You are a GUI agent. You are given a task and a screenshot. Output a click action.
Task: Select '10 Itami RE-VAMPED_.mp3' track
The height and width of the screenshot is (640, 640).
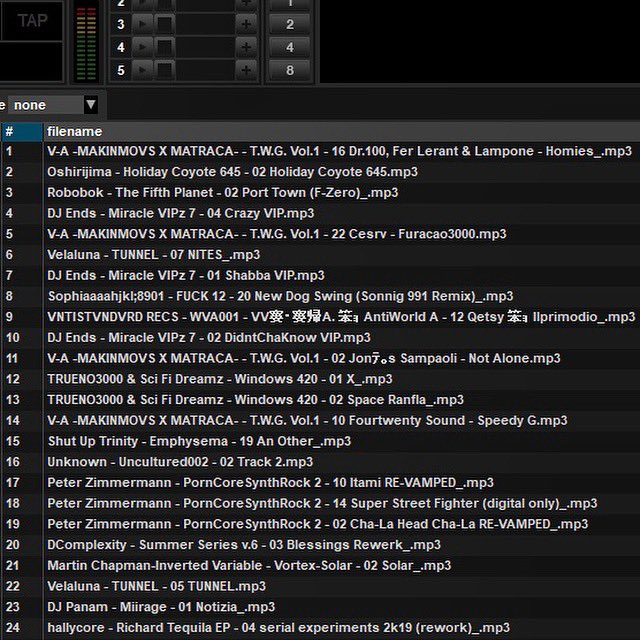[x=320, y=483]
